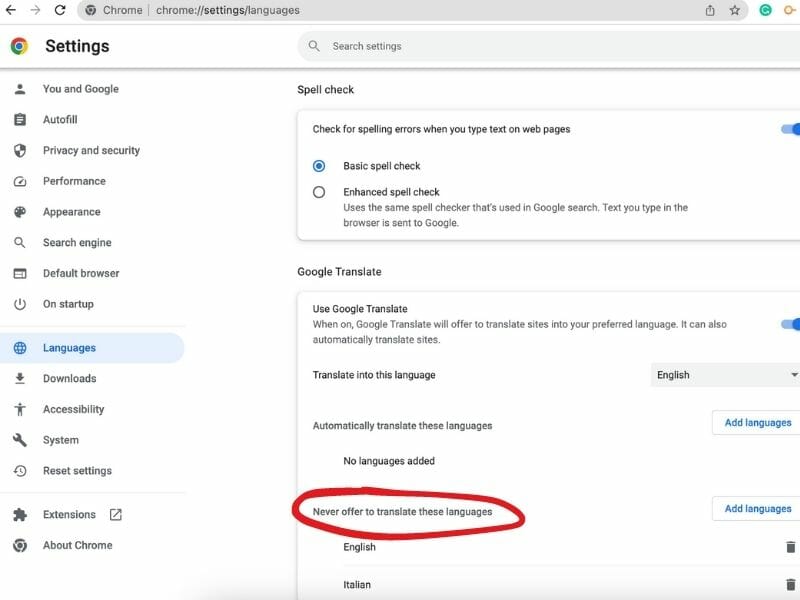Open external link icon beside Extensions
Viewport: 800px width, 600px height.
(x=115, y=515)
